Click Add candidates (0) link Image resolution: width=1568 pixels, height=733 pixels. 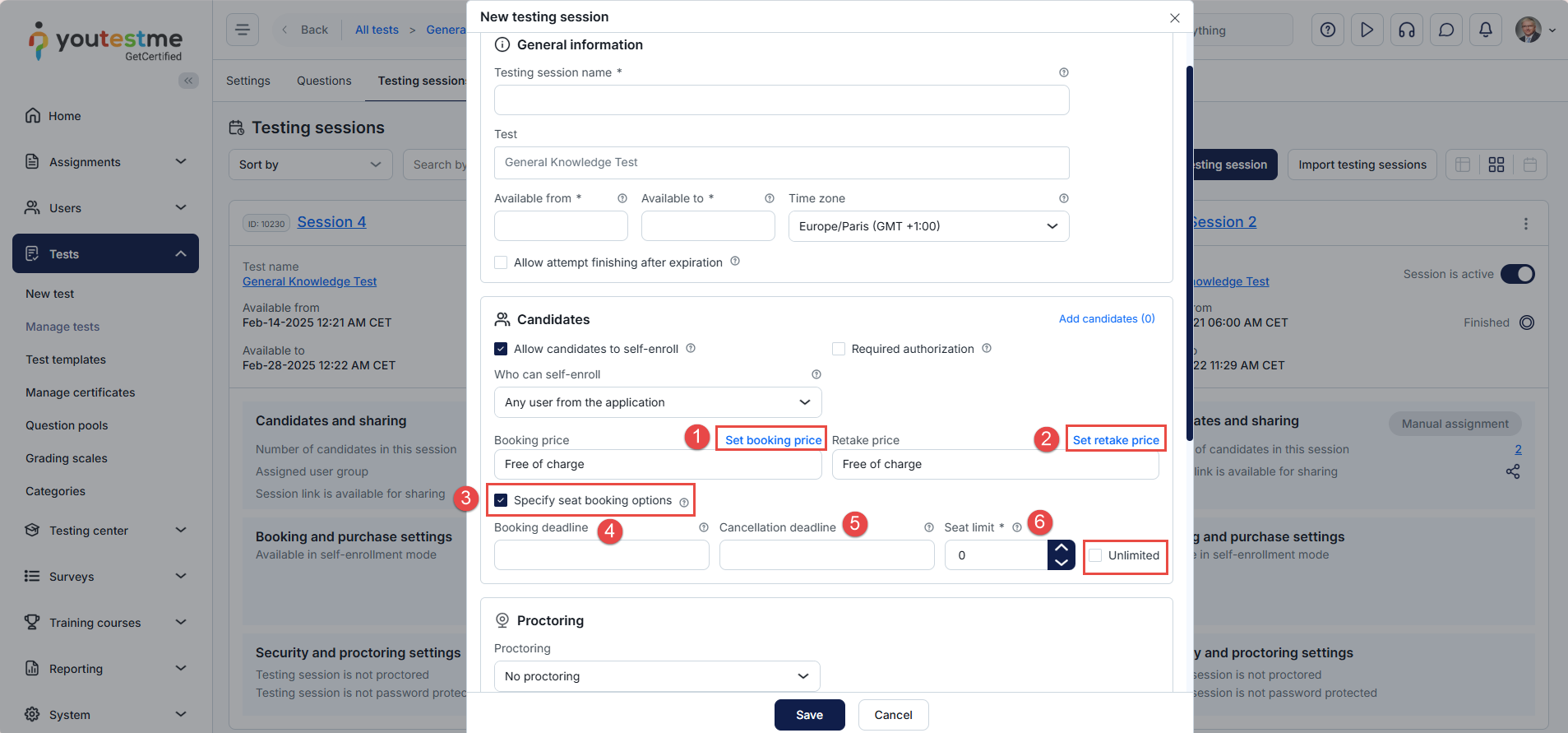click(1107, 318)
